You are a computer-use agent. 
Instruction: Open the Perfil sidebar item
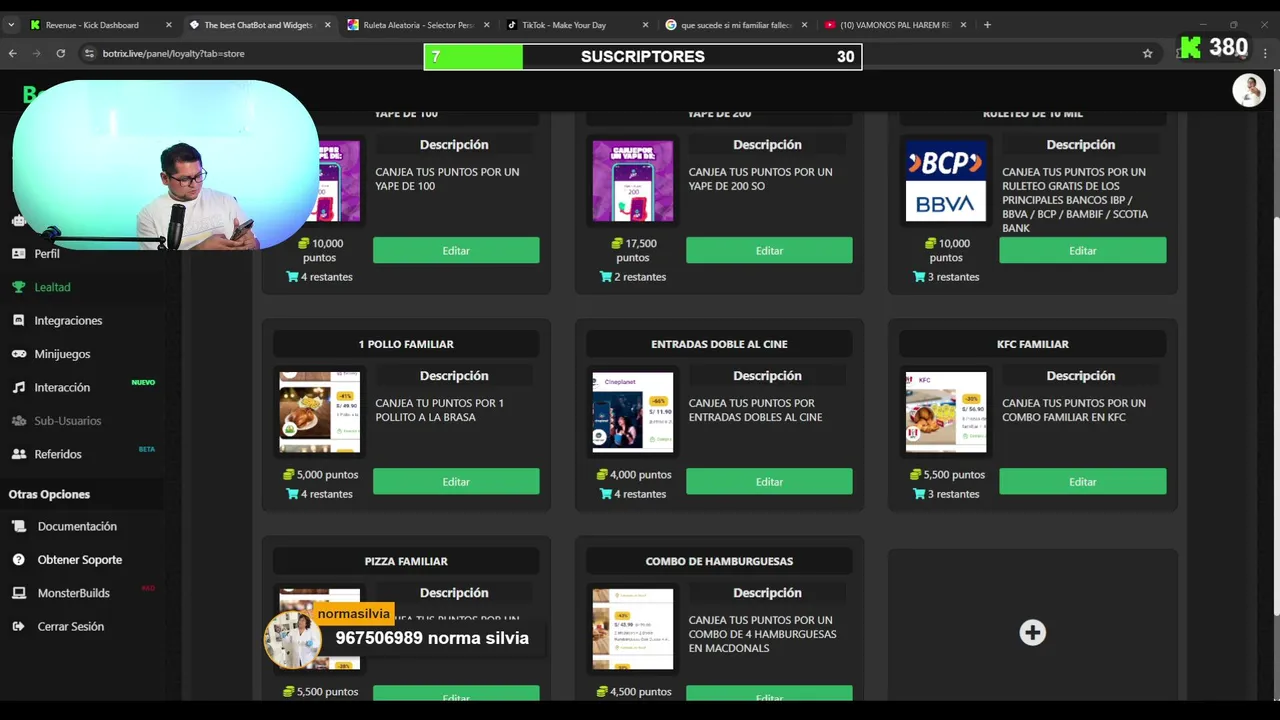pos(47,253)
